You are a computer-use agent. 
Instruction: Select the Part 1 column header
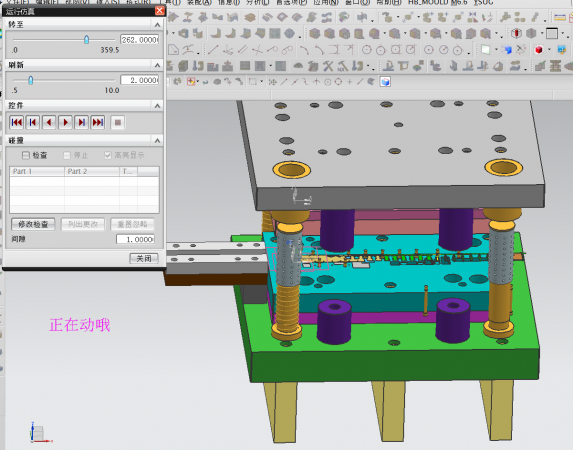(37, 171)
